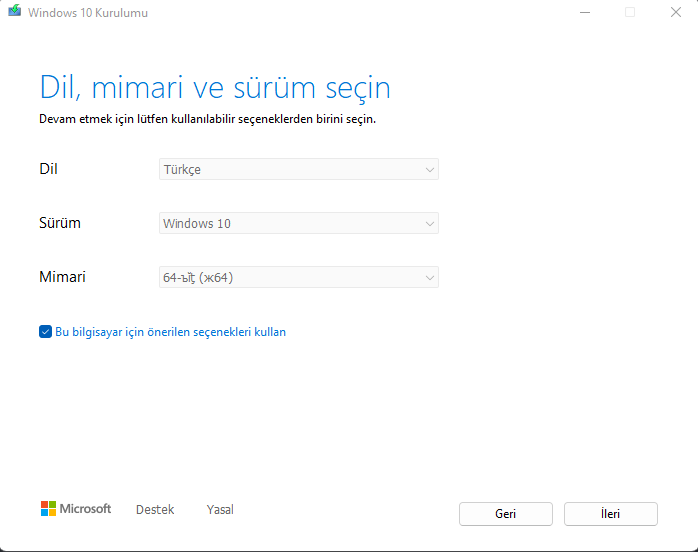Click the 'Devam etmek için lütfen' instruction text
This screenshot has height=552, width=698.
click(x=207, y=119)
